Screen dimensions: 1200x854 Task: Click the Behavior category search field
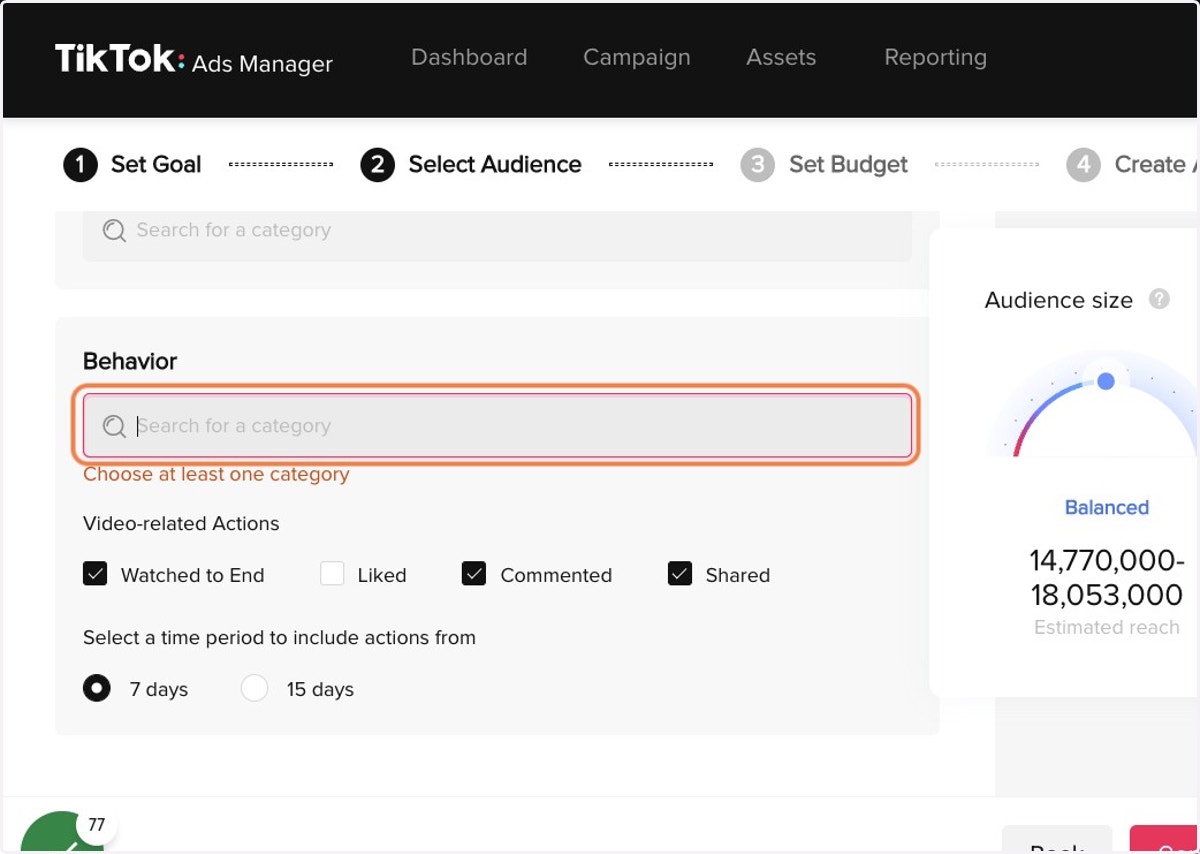[x=497, y=425]
